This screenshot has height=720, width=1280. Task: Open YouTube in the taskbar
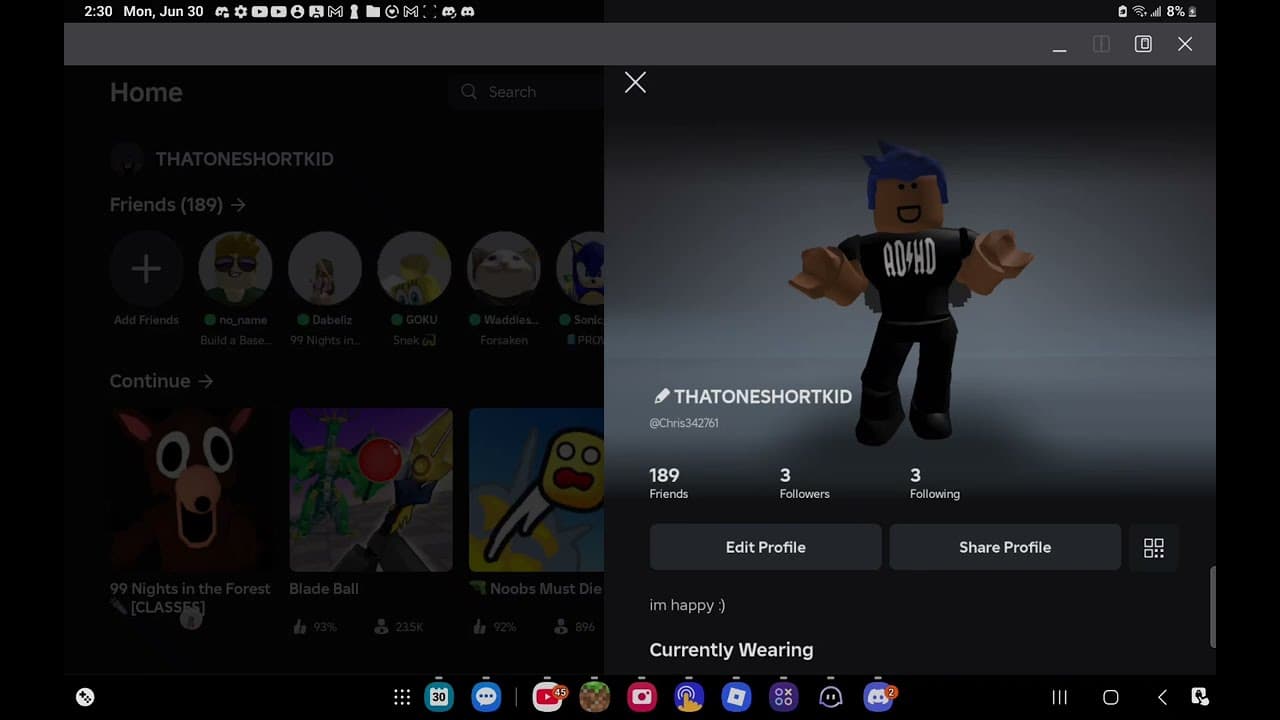(548, 697)
